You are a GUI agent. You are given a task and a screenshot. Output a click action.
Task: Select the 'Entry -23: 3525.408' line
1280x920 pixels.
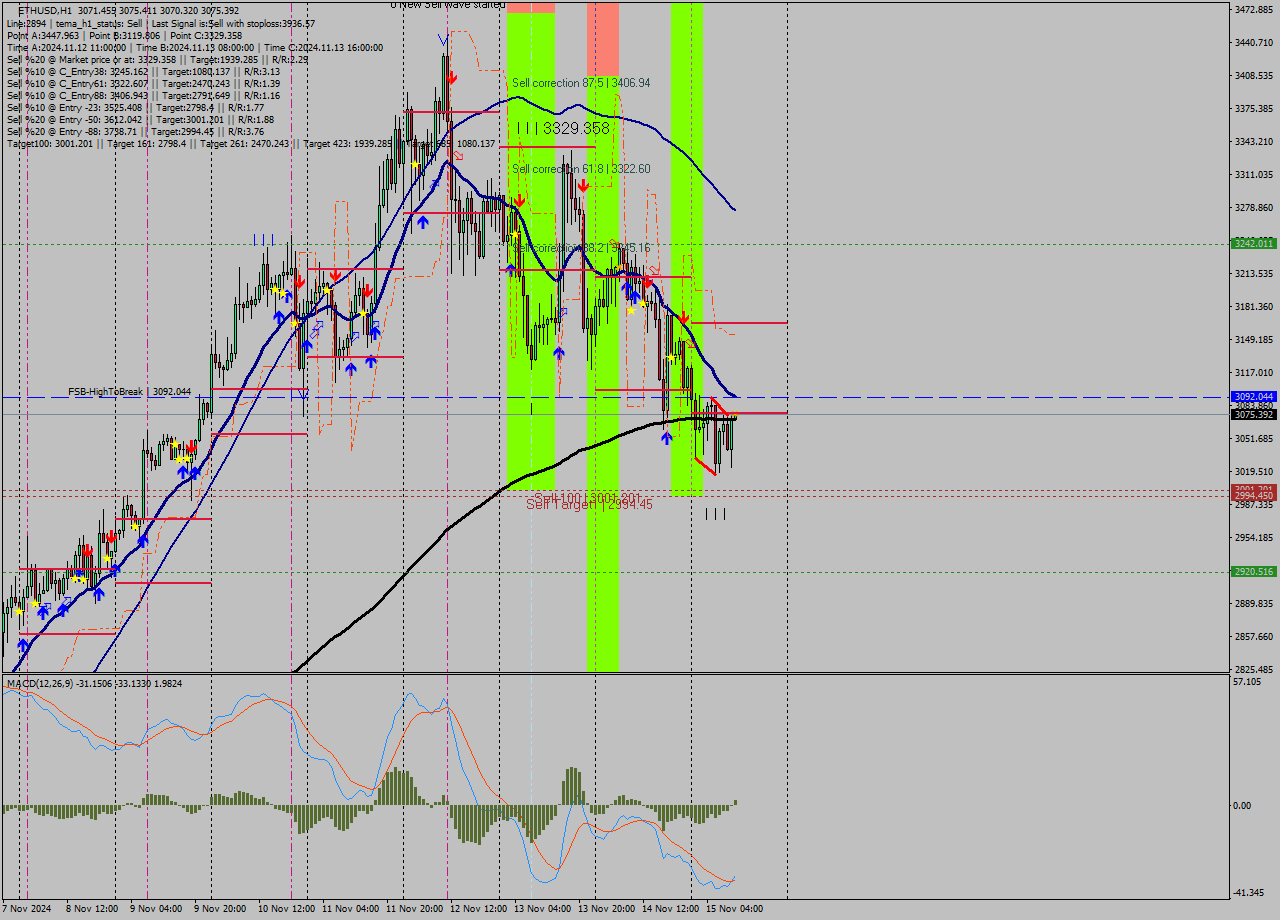[x=135, y=107]
